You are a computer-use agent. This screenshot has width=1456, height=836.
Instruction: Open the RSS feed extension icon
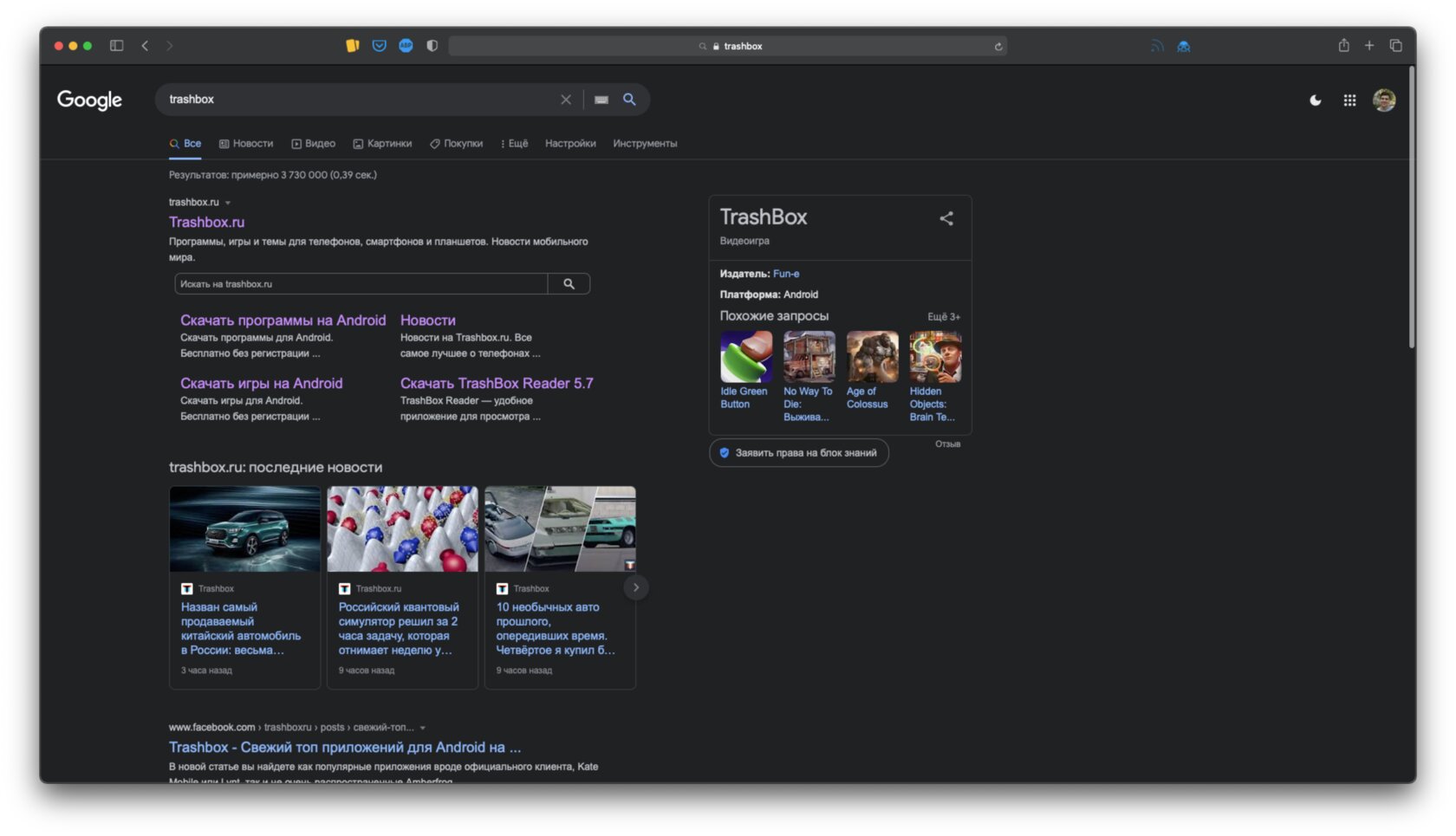click(x=1157, y=46)
